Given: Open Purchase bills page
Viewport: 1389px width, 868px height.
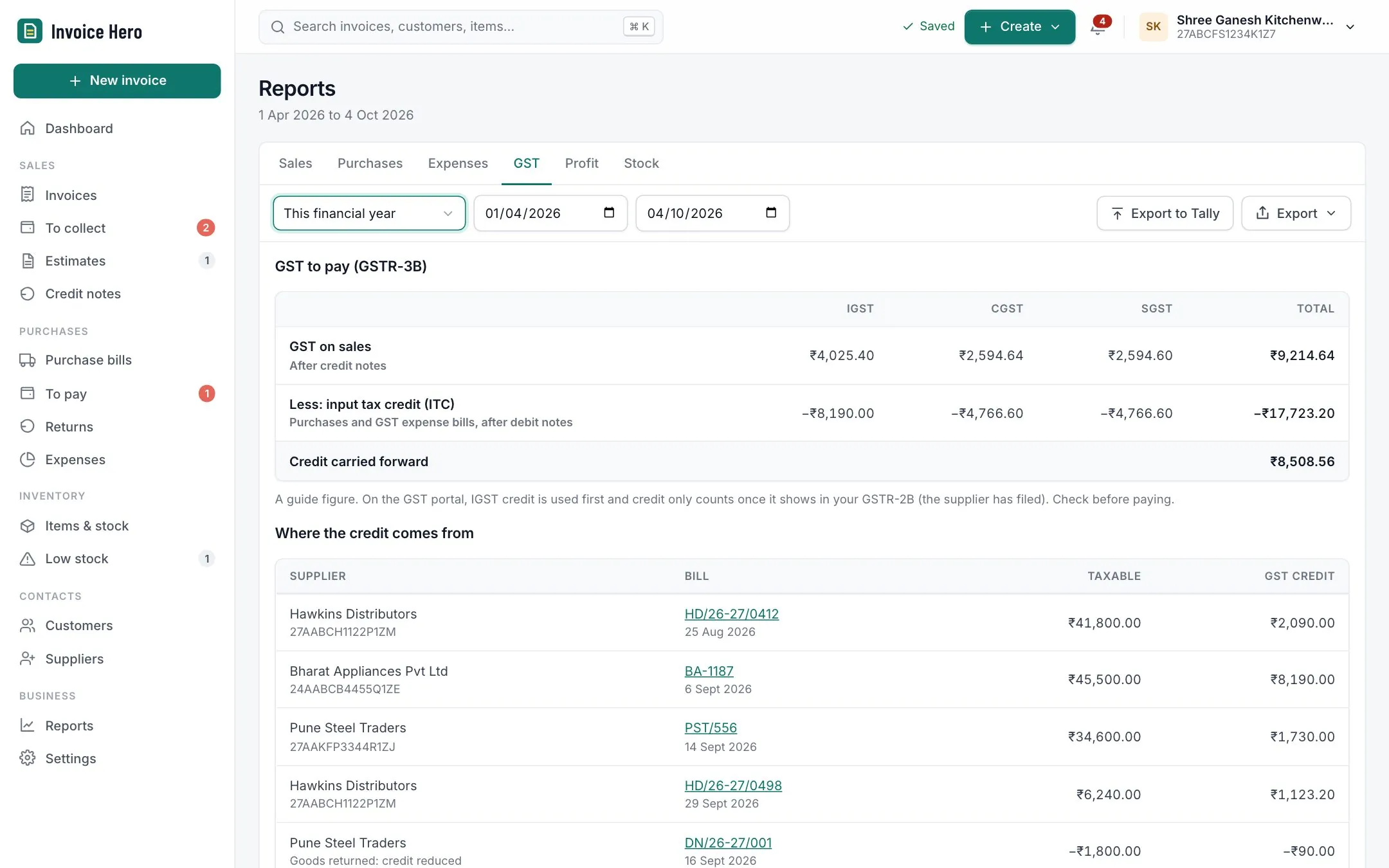Looking at the screenshot, I should point(117,360).
